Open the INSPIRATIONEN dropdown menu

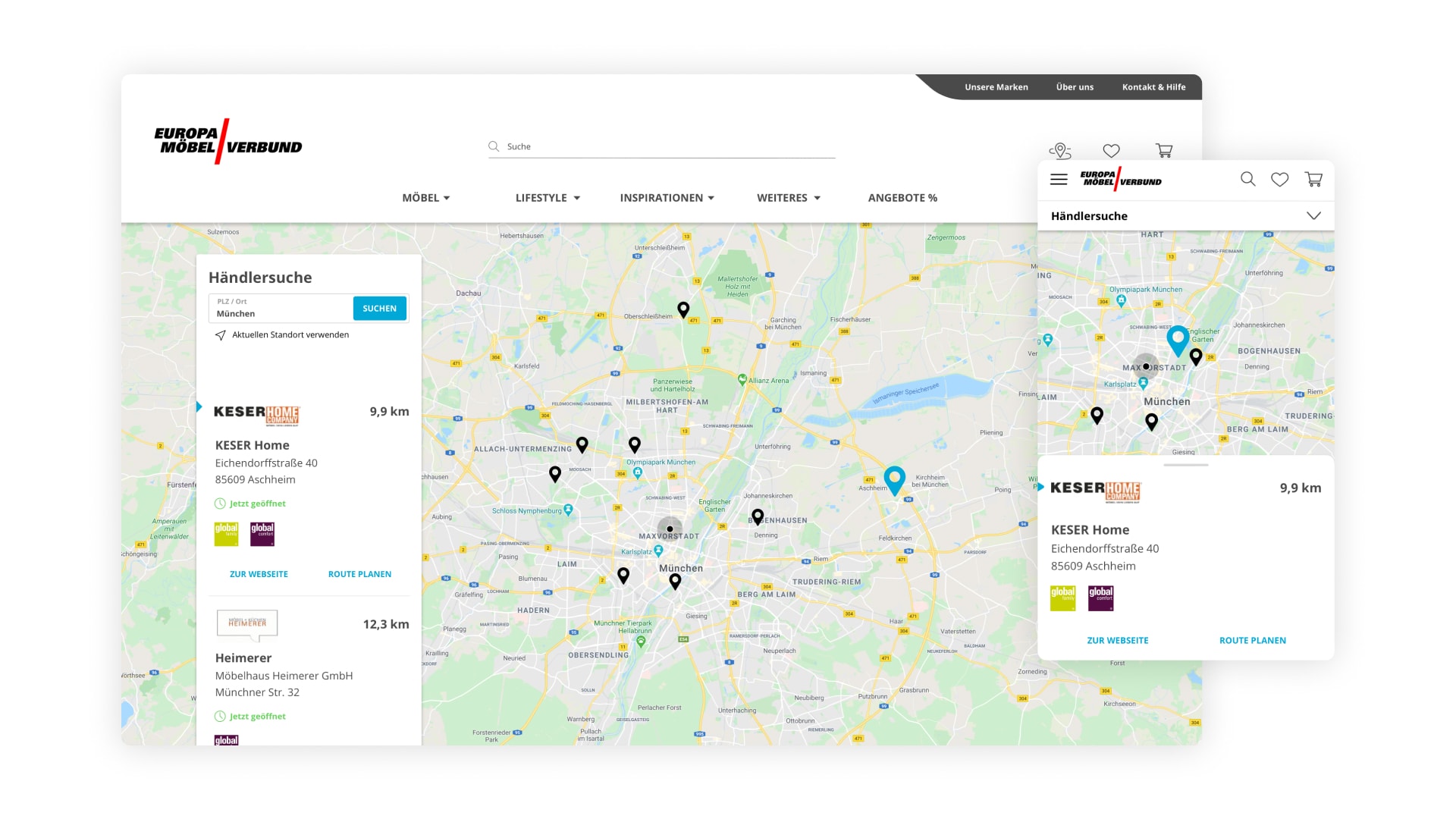point(667,198)
